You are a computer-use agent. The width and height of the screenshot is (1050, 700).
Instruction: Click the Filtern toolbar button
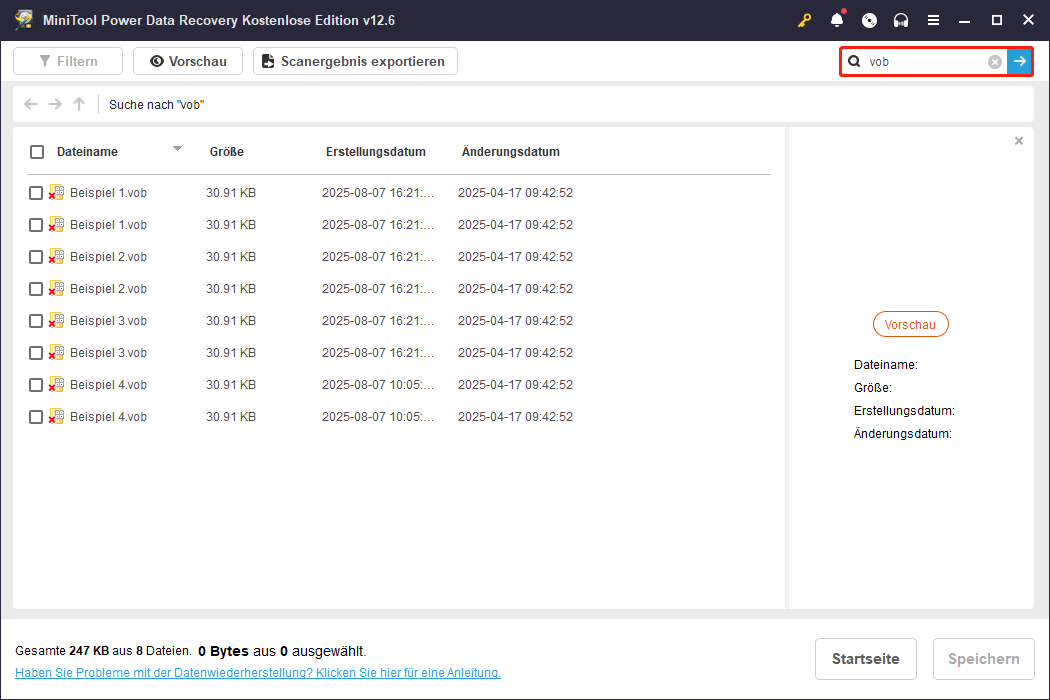[x=68, y=61]
